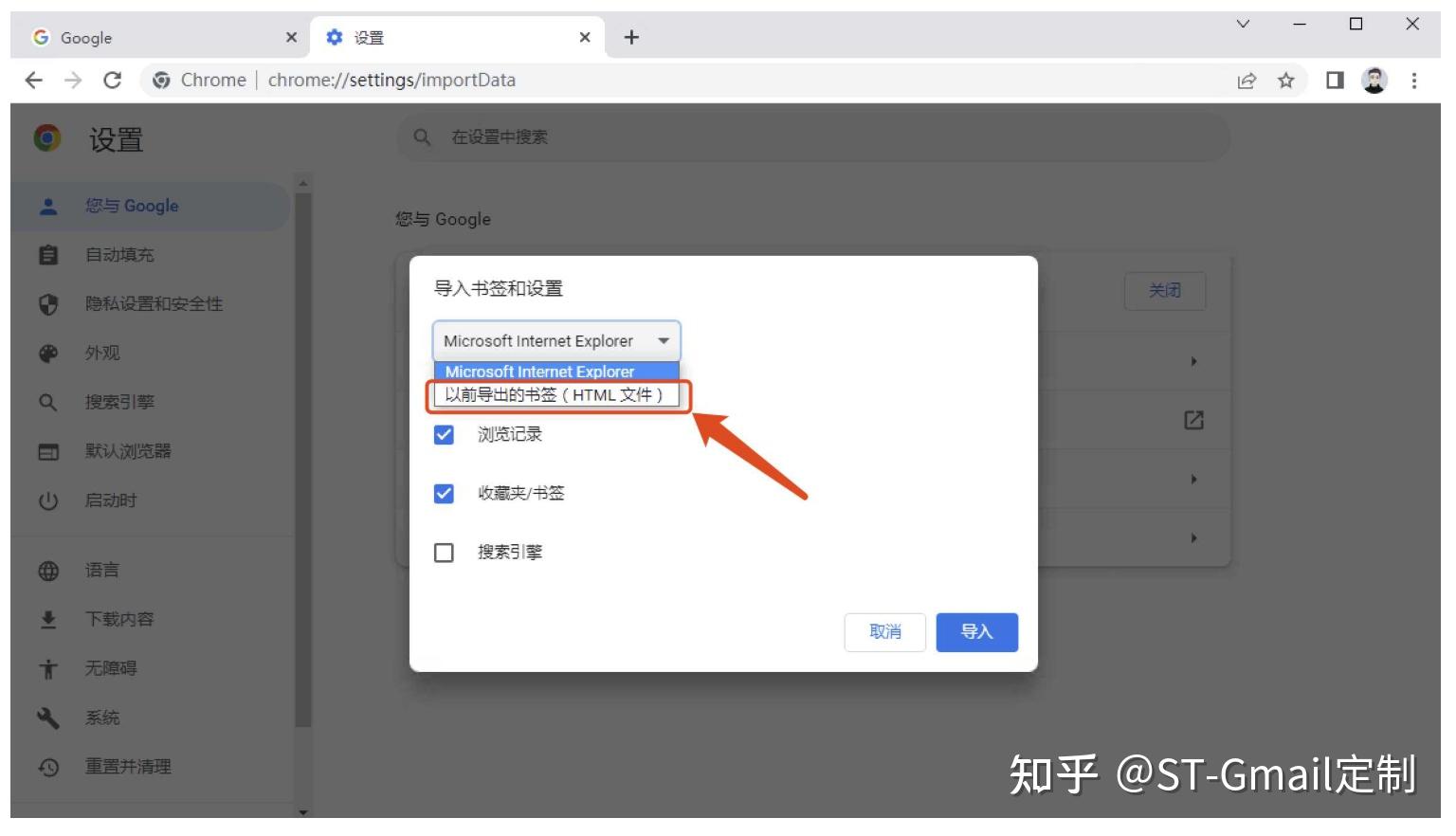Click the wrench icon for 系统
This screenshot has height=836, width=1456.
pyautogui.click(x=48, y=718)
